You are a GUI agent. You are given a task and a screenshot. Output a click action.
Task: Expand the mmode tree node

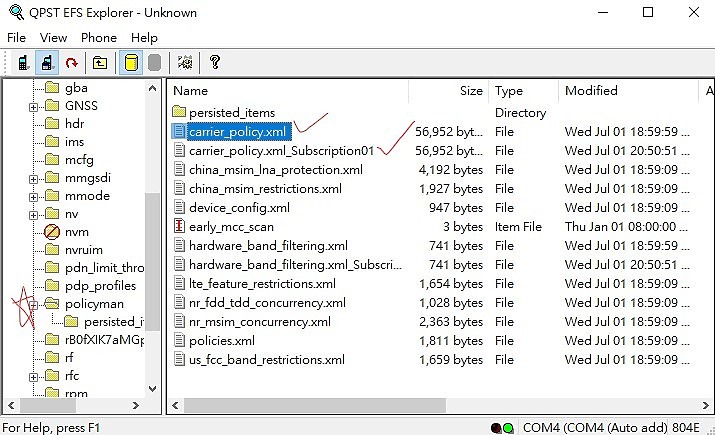pyautogui.click(x=33, y=197)
